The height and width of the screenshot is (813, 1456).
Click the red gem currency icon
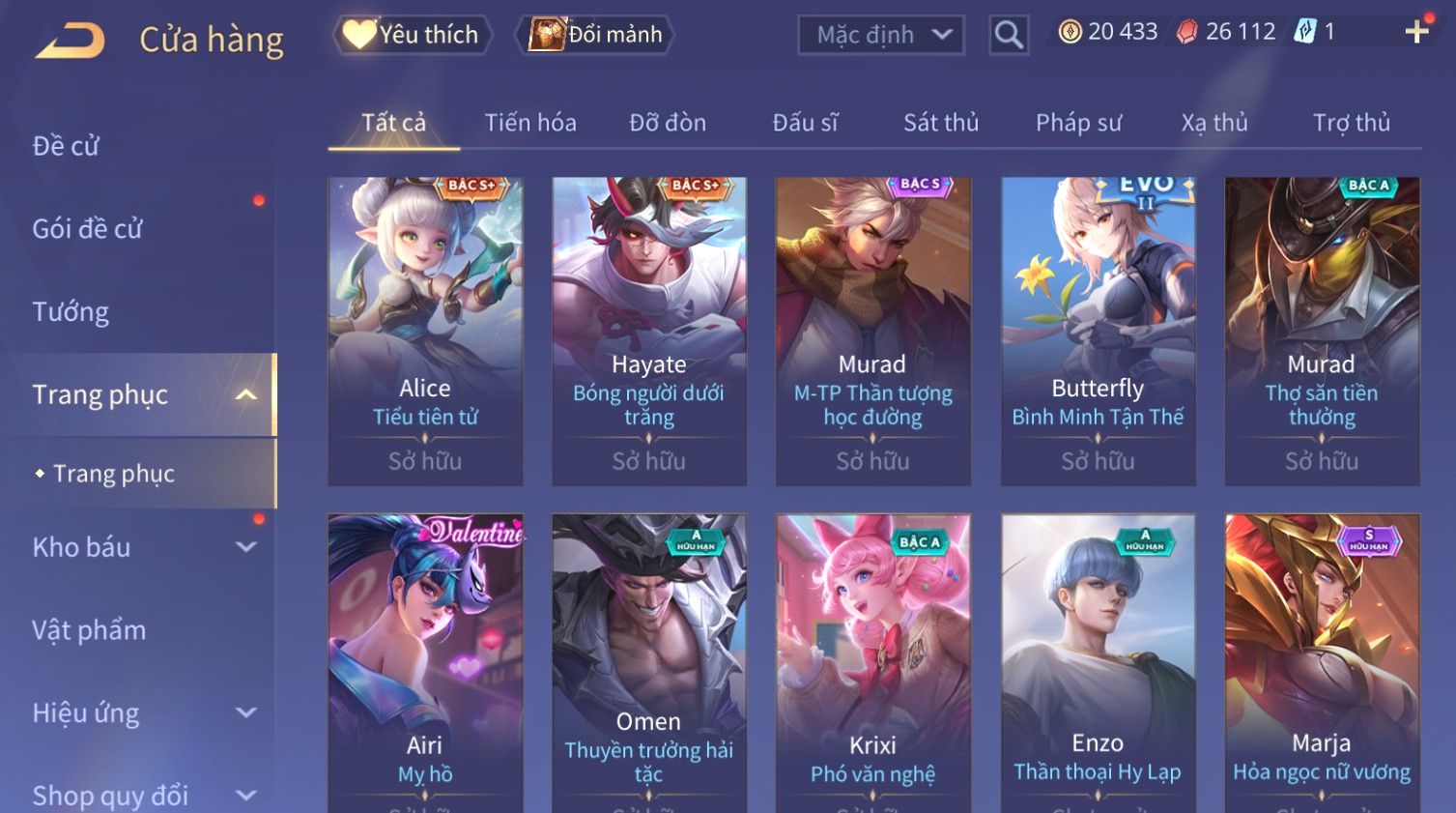1186,32
